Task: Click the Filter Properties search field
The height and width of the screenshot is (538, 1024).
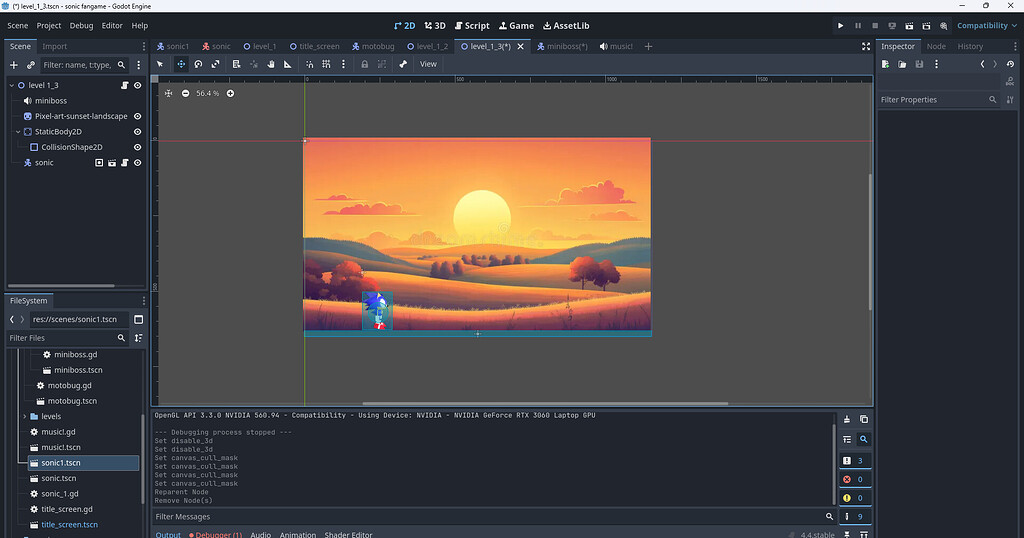Action: (x=938, y=100)
